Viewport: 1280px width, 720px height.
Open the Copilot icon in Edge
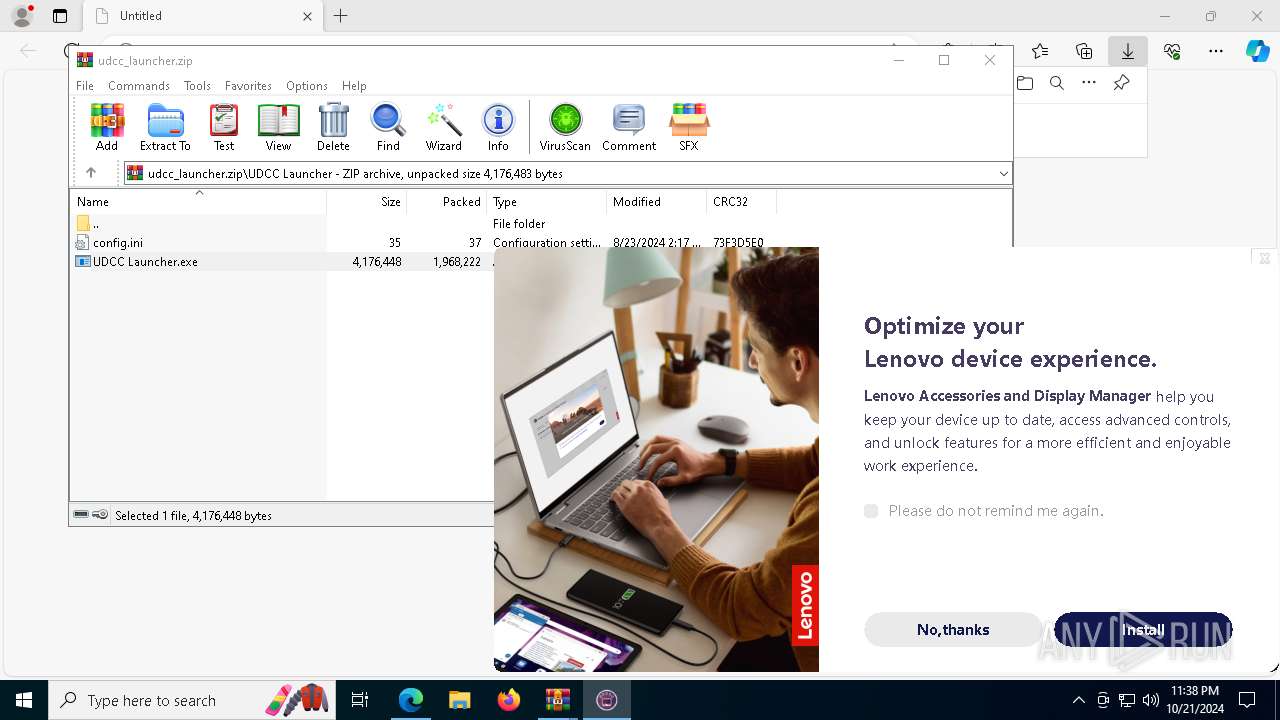(1257, 51)
